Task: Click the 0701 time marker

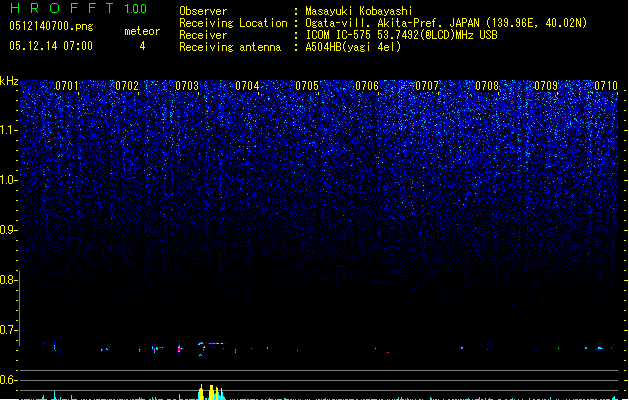Action: tap(67, 86)
